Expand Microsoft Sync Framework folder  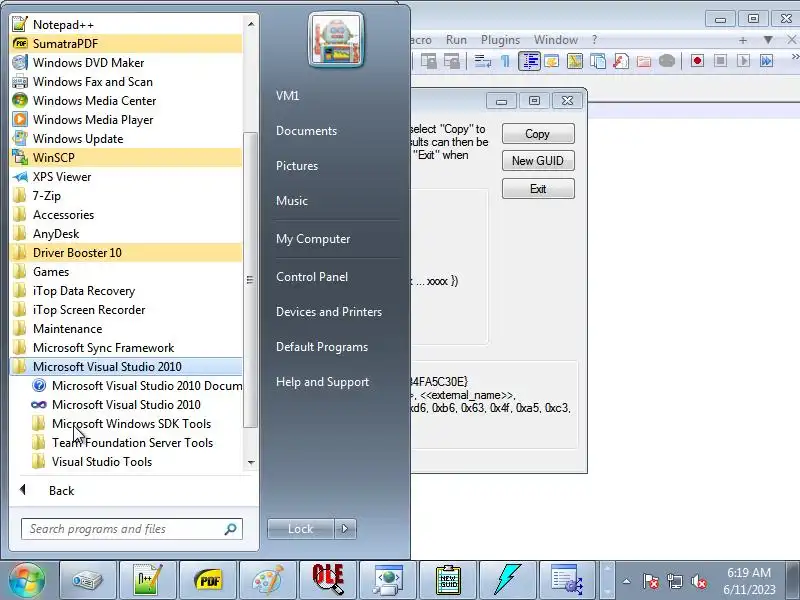coord(126,347)
